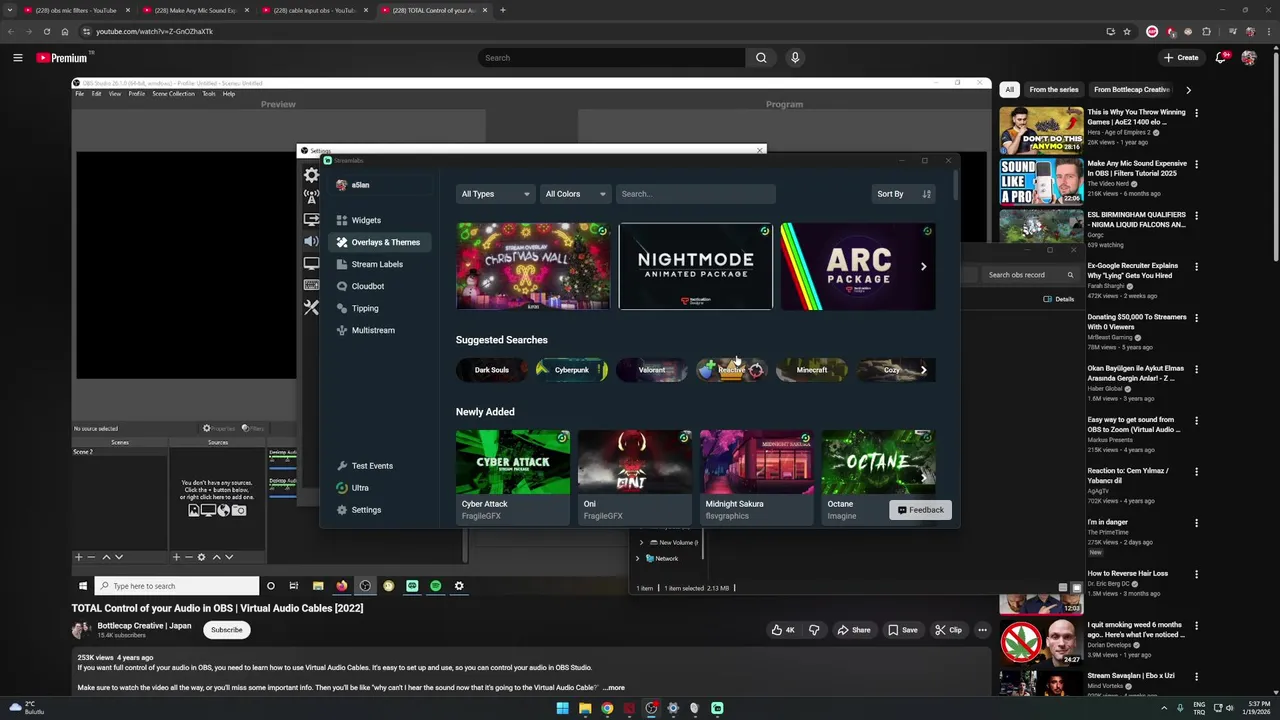The image size is (1280, 720).
Task: Open the YouTube hamburger guide menu
Action: 17,58
